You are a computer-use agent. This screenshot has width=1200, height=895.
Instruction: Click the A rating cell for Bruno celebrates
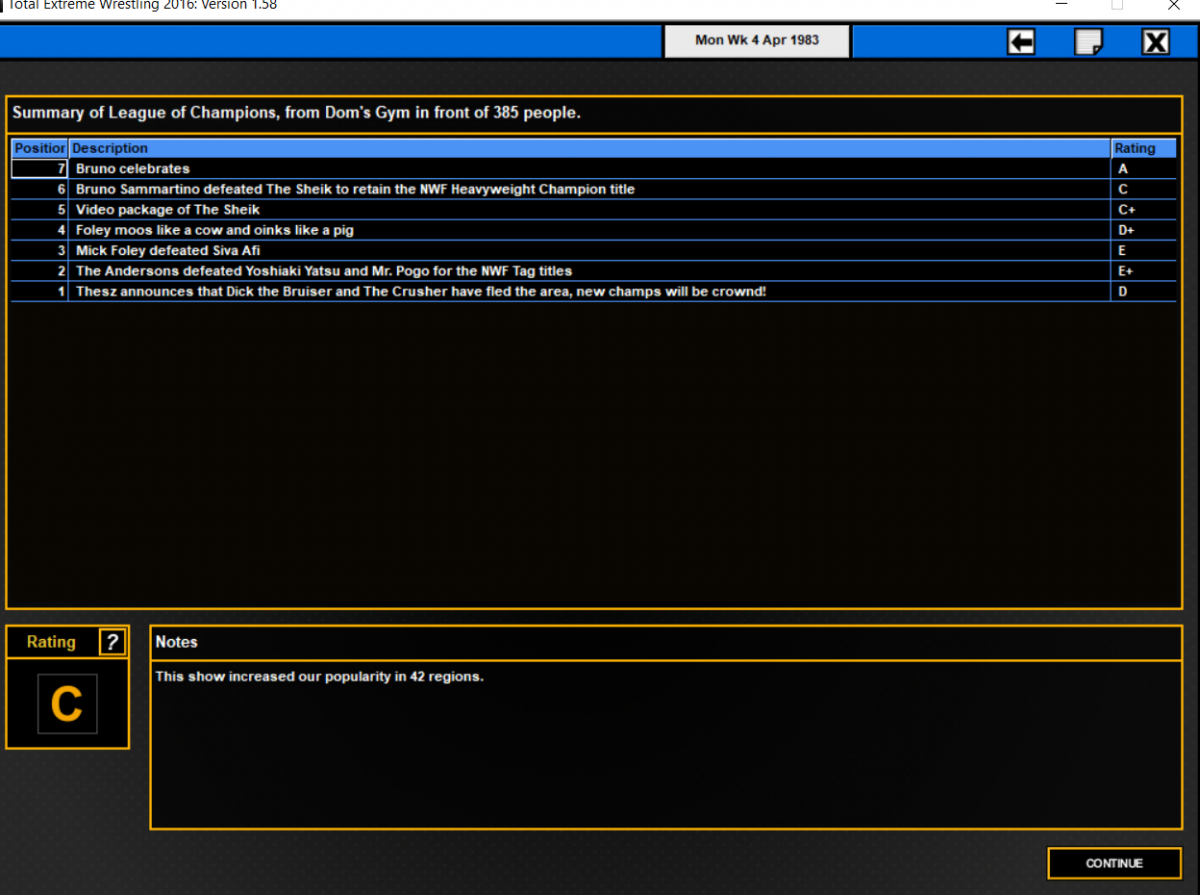[x=1144, y=169]
